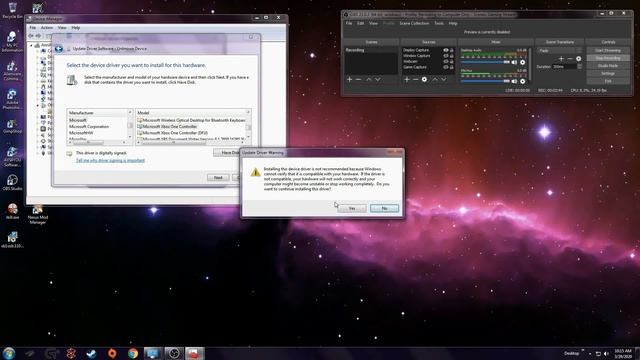Toggle visibility of Window Capture source
The image size is (640, 360).
point(446,56)
